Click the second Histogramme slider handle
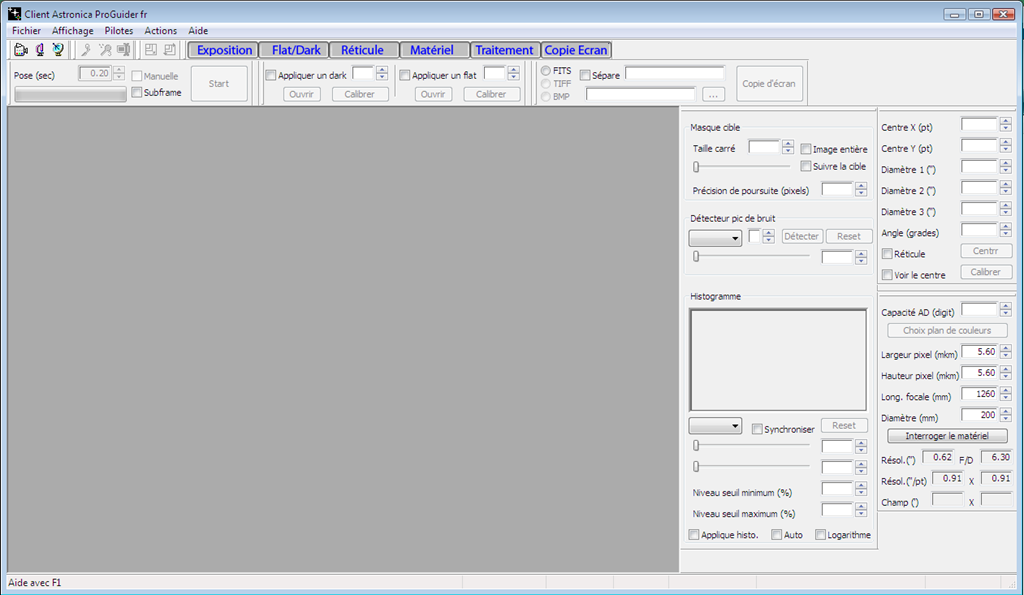Viewport: 1024px width, 595px height. tap(696, 466)
